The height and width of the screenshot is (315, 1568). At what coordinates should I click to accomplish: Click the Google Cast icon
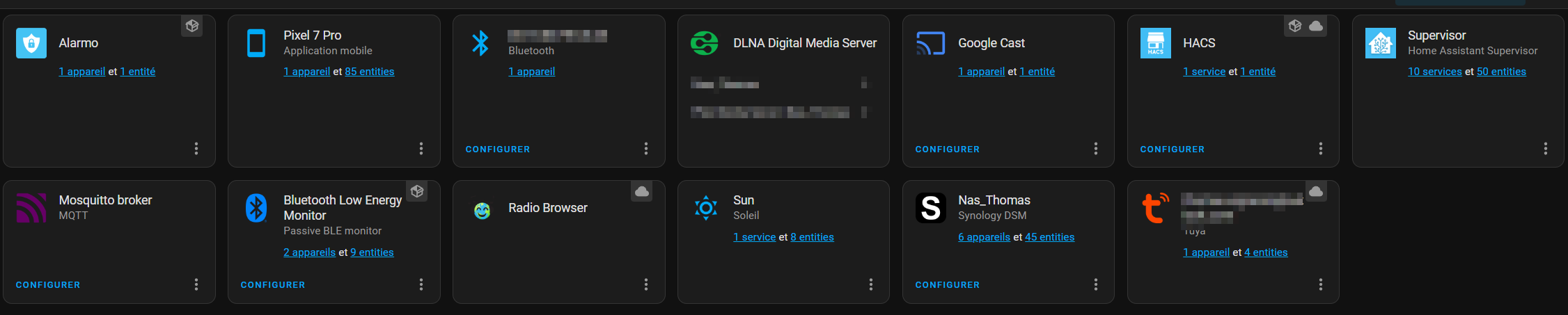(x=930, y=43)
